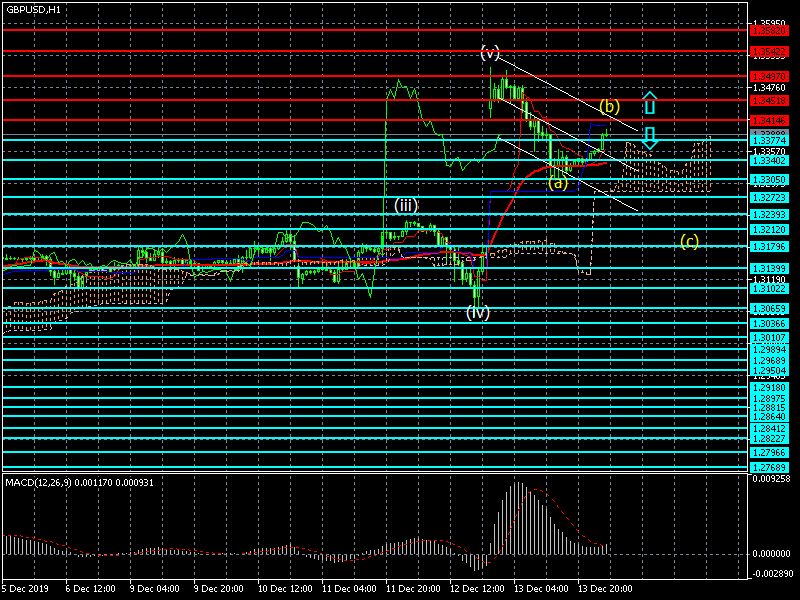Click the MACD histogram peak

(518, 487)
